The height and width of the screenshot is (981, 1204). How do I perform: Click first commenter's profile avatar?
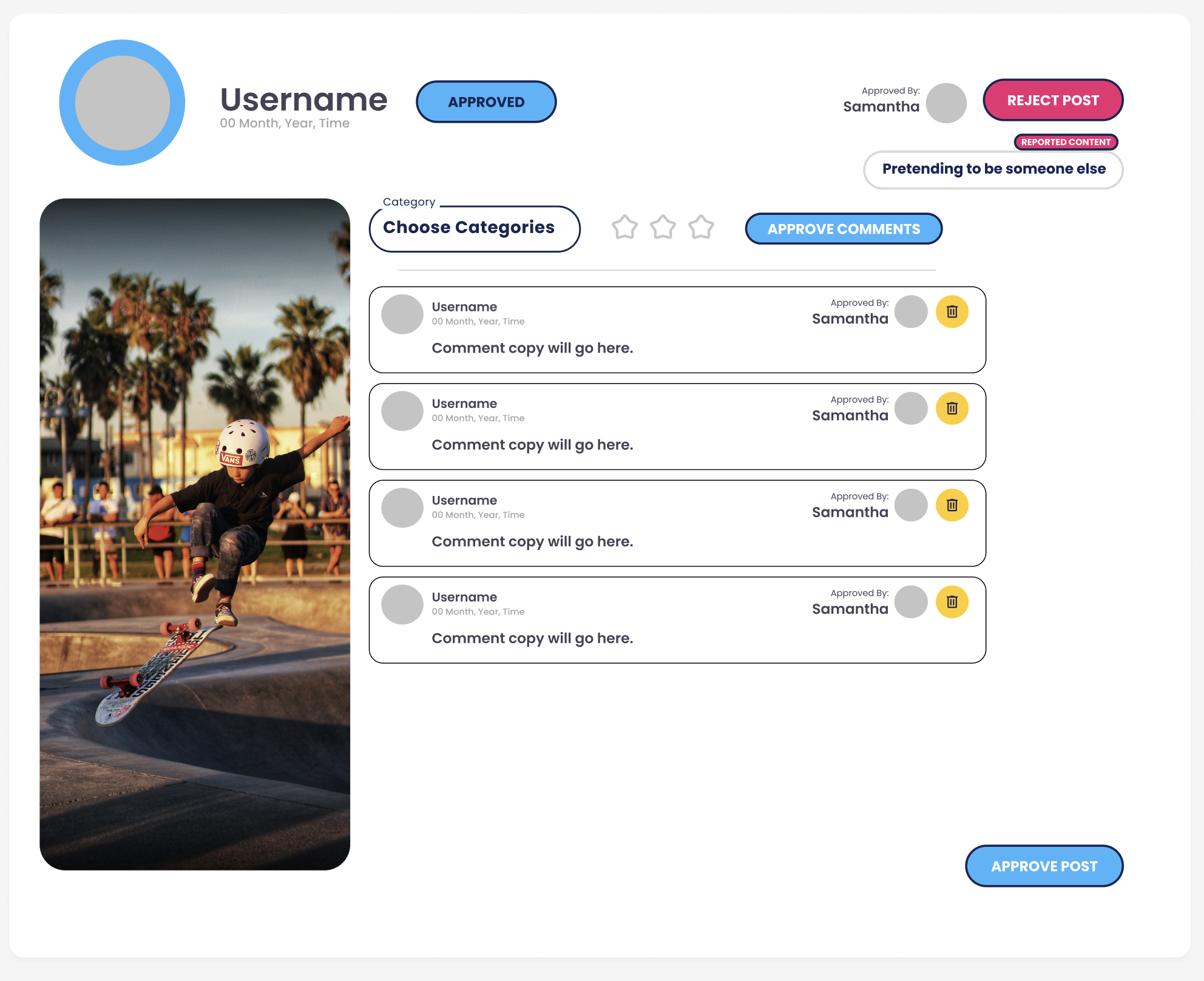(402, 314)
